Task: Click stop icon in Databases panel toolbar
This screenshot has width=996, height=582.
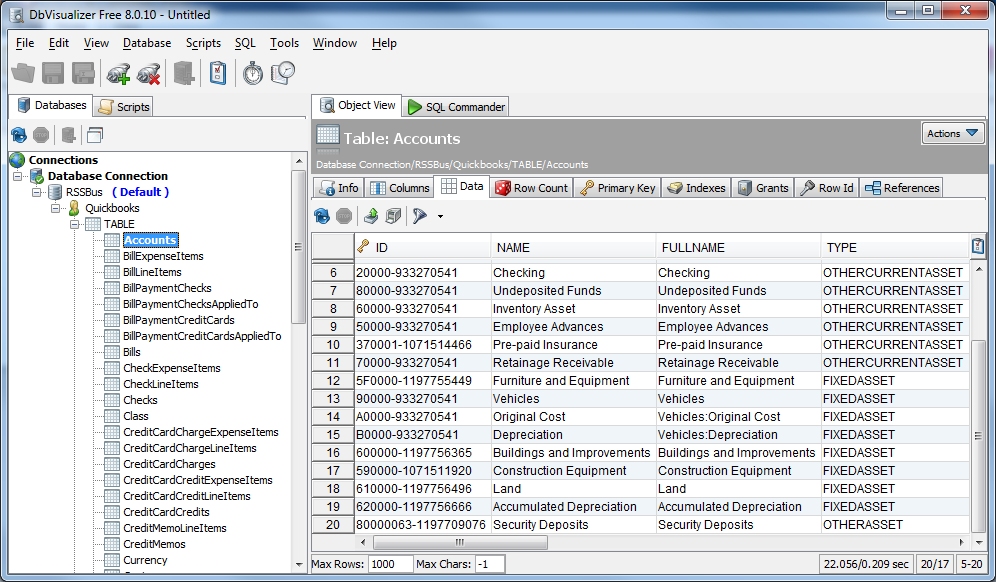Action: tap(41, 135)
